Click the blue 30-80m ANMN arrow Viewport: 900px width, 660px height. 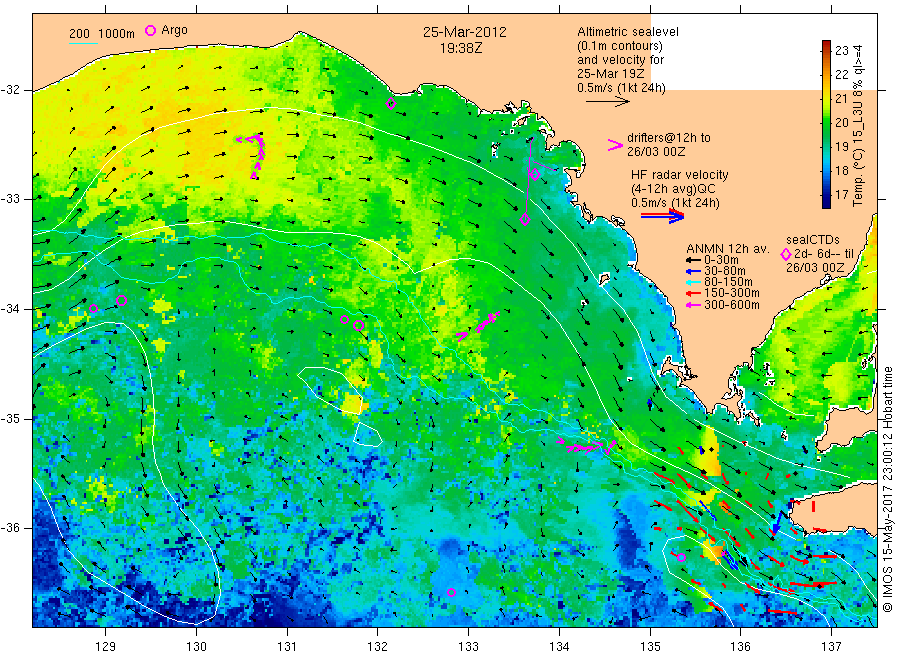[x=693, y=271]
